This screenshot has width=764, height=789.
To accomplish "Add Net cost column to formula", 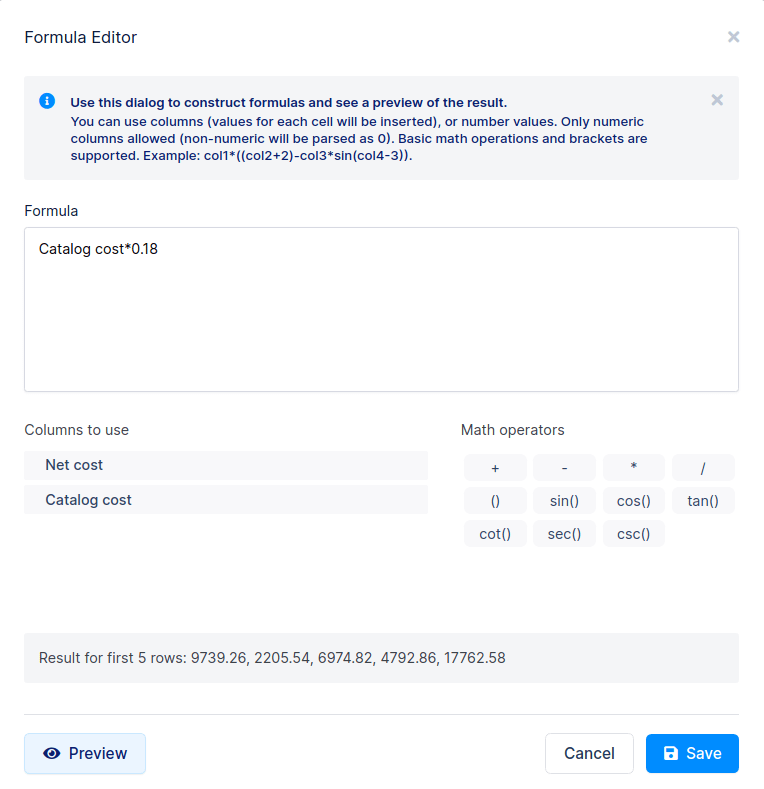I will coord(226,465).
